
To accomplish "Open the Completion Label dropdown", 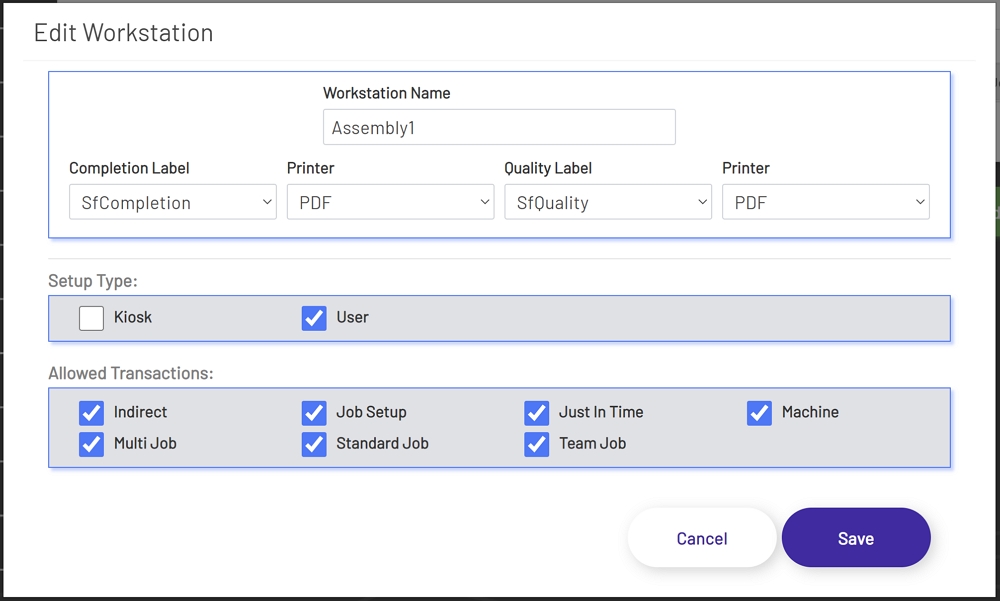I will click(x=172, y=202).
